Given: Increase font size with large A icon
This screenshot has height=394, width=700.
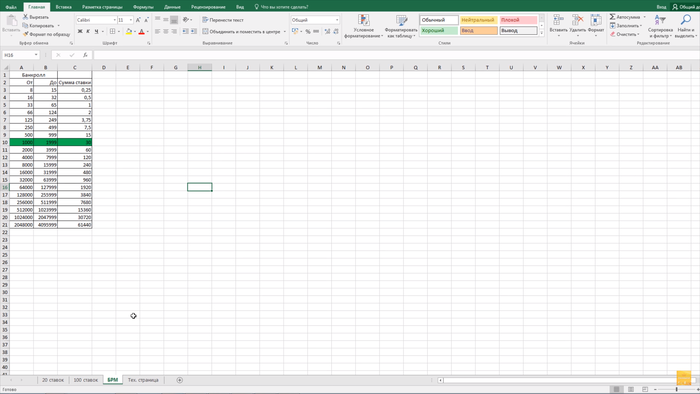Looking at the screenshot, I should click(x=138, y=20).
